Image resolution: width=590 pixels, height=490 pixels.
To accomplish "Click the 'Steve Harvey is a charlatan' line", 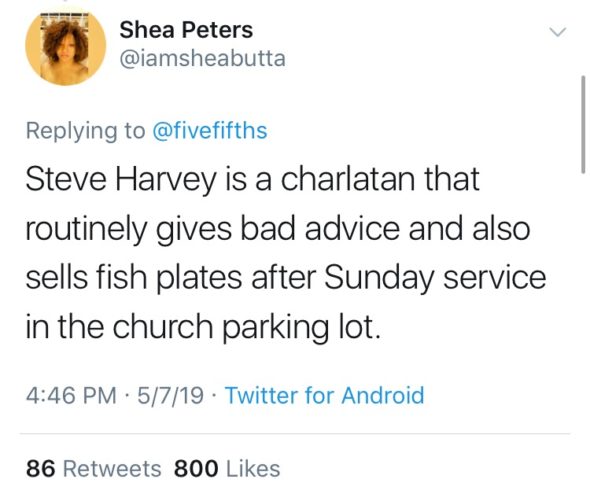I will pos(252,180).
